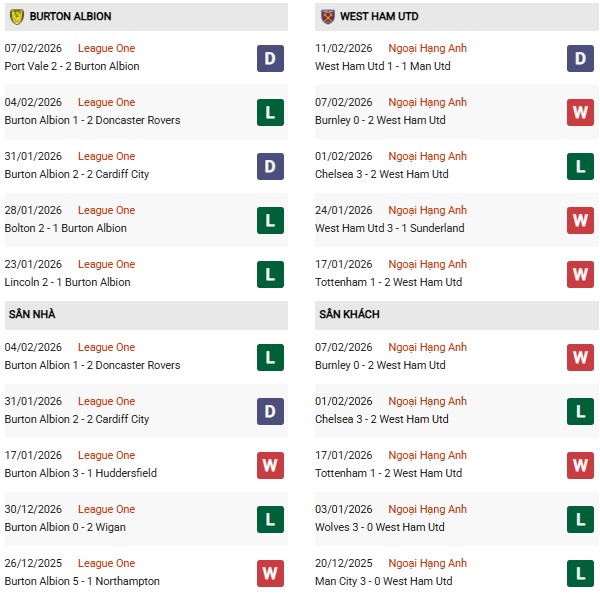Click the W badge for Sunderland match
600x595 pixels.
[x=580, y=220]
